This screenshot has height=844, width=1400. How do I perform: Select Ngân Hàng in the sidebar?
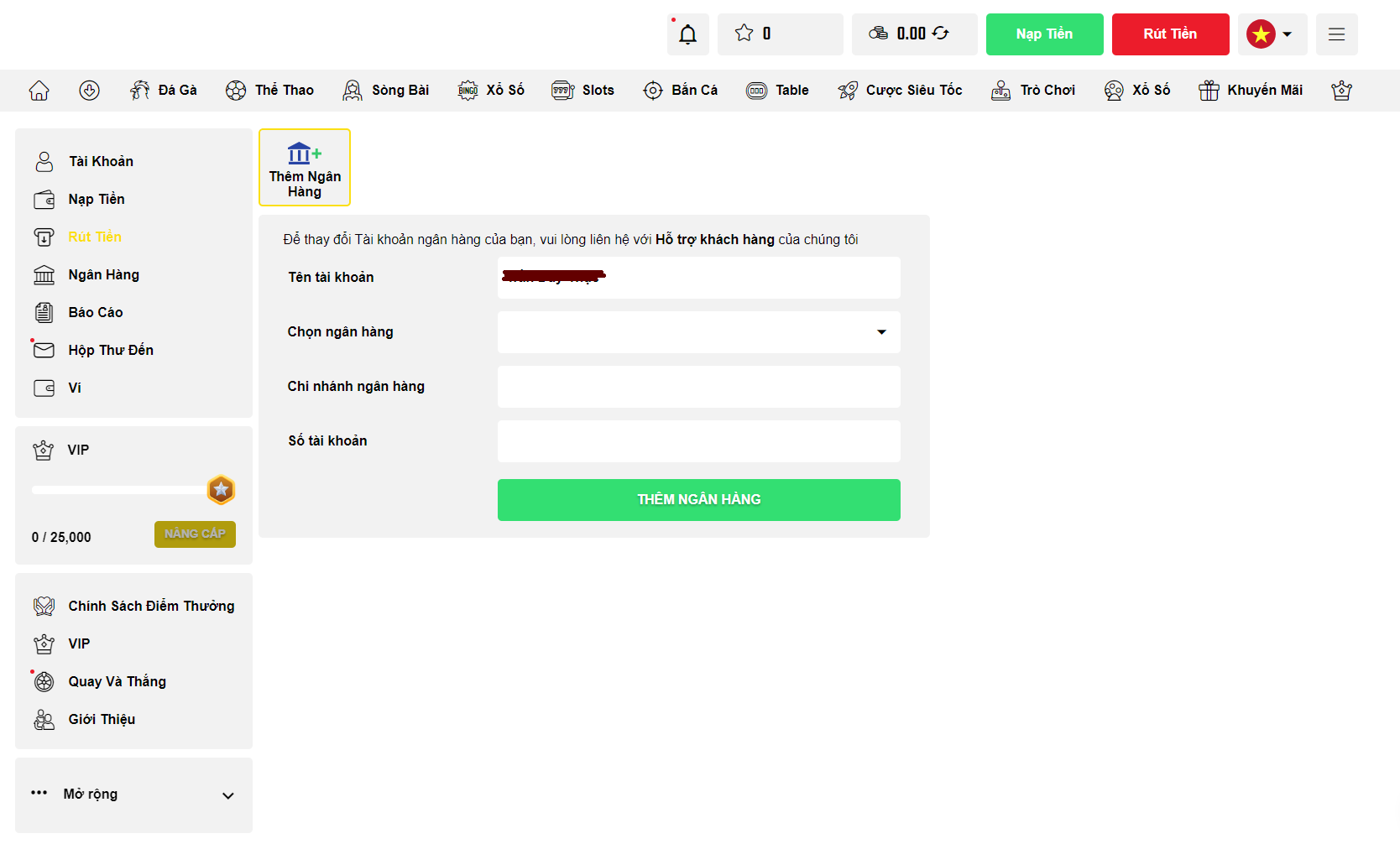[103, 275]
